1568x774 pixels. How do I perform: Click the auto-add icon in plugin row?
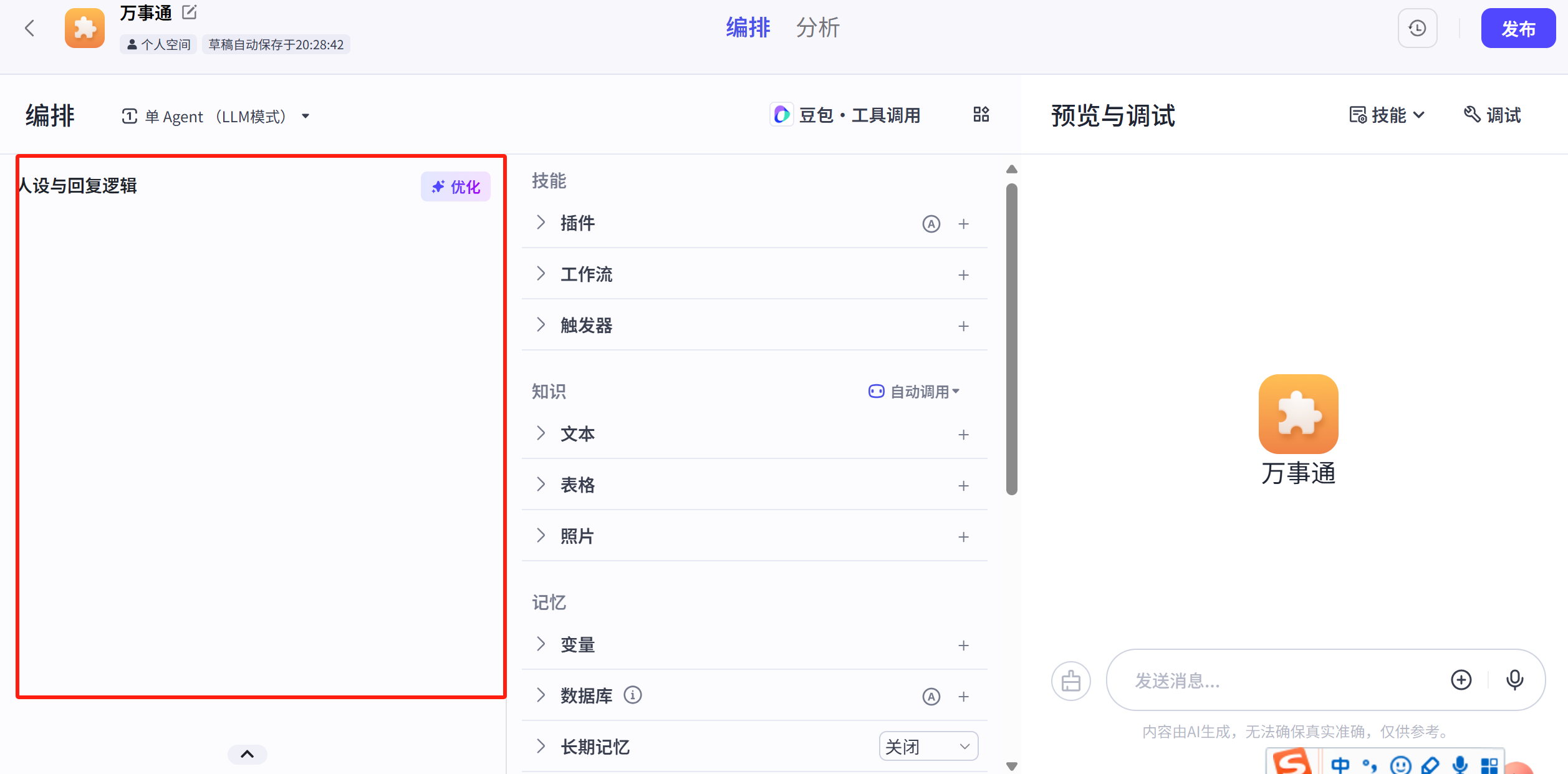coord(931,224)
